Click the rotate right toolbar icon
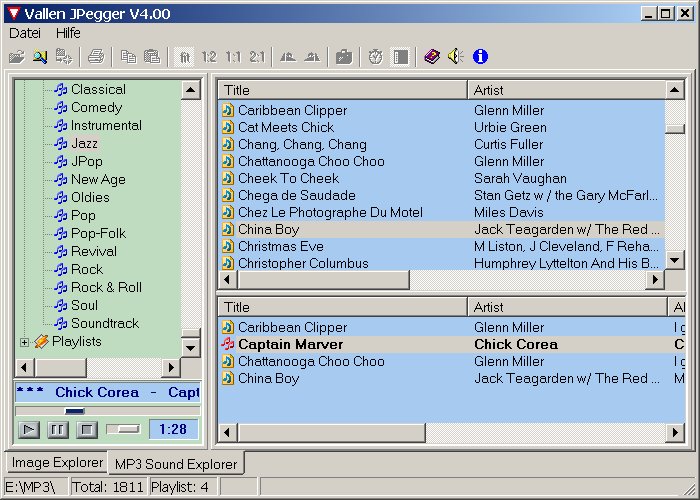The image size is (700, 500). pyautogui.click(x=312, y=57)
